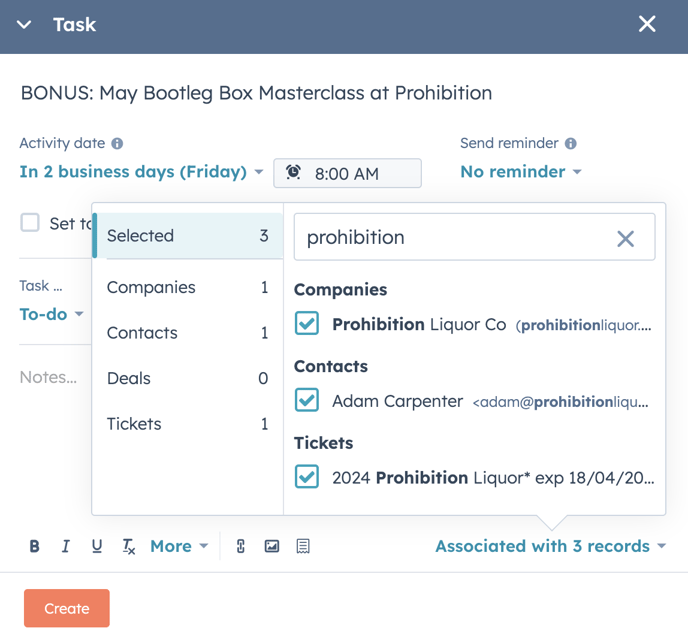
Task: Insert an image into the notes
Action: coord(271,546)
